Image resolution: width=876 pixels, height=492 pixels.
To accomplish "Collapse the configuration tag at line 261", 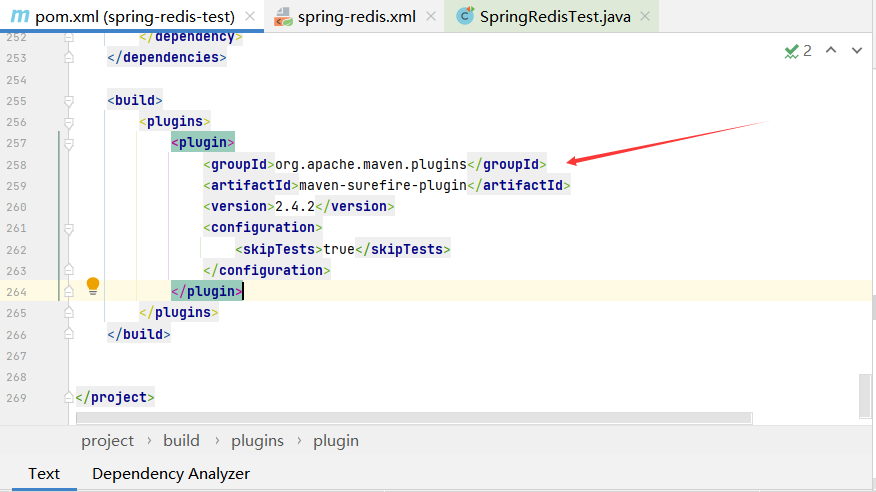I will point(69,228).
